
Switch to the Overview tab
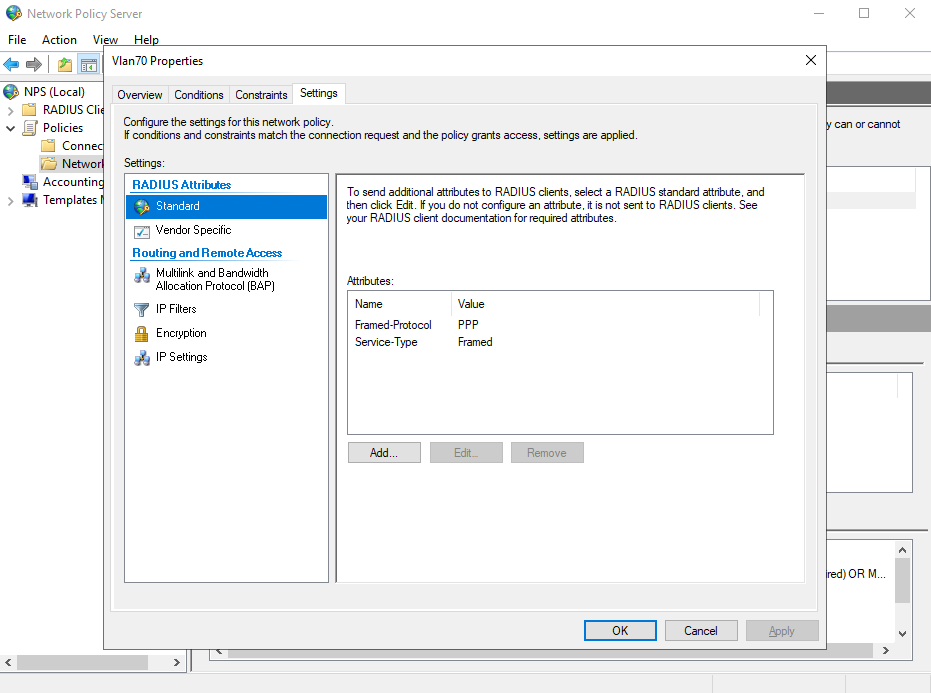tap(140, 95)
